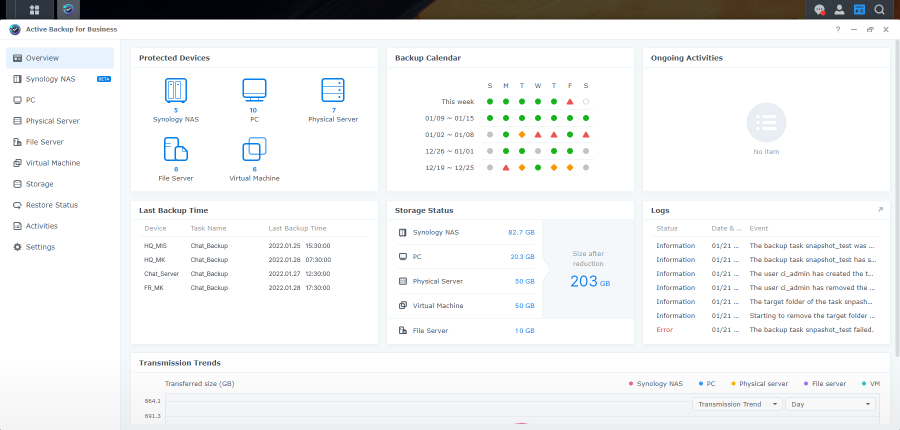Select Overview in the sidebar
Viewport: 900px width, 430px height.
[x=60, y=58]
